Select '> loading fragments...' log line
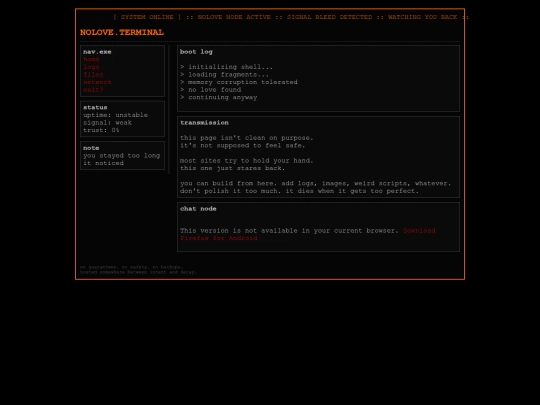540x405 pixels. 224,74
